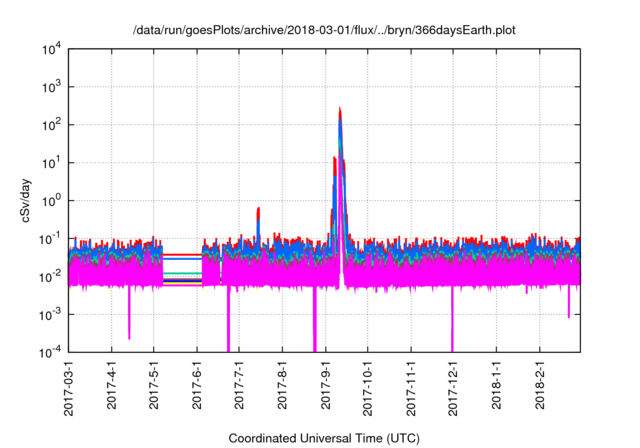Screen dimensions: 640x448
Task: Click the 10^4 y-axis tick label
Action: (50, 49)
